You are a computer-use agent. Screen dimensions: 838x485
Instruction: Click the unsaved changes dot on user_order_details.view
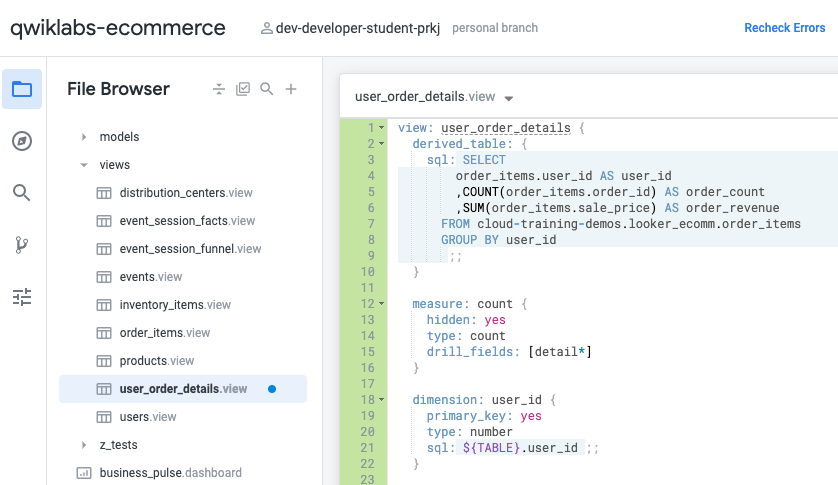272,389
